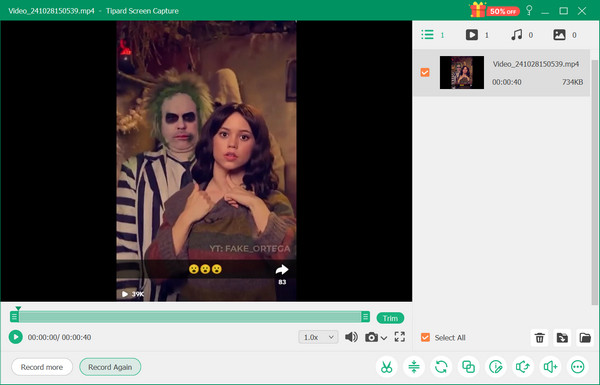Click the file name Video_241028150539.mp4
The image size is (600, 385).
click(536, 64)
